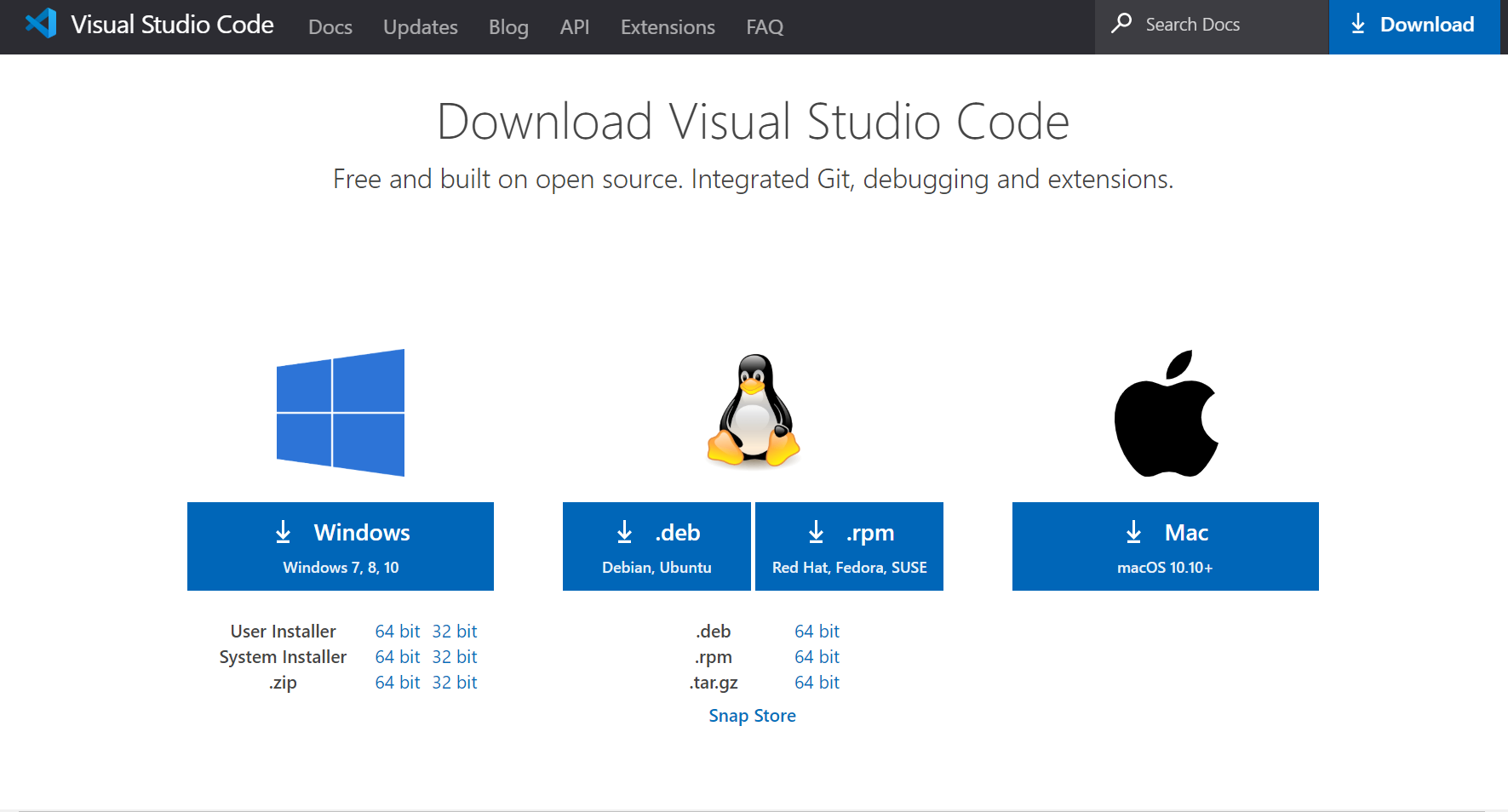This screenshot has width=1508, height=812.
Task: Click the Apple logo image
Action: [1166, 413]
